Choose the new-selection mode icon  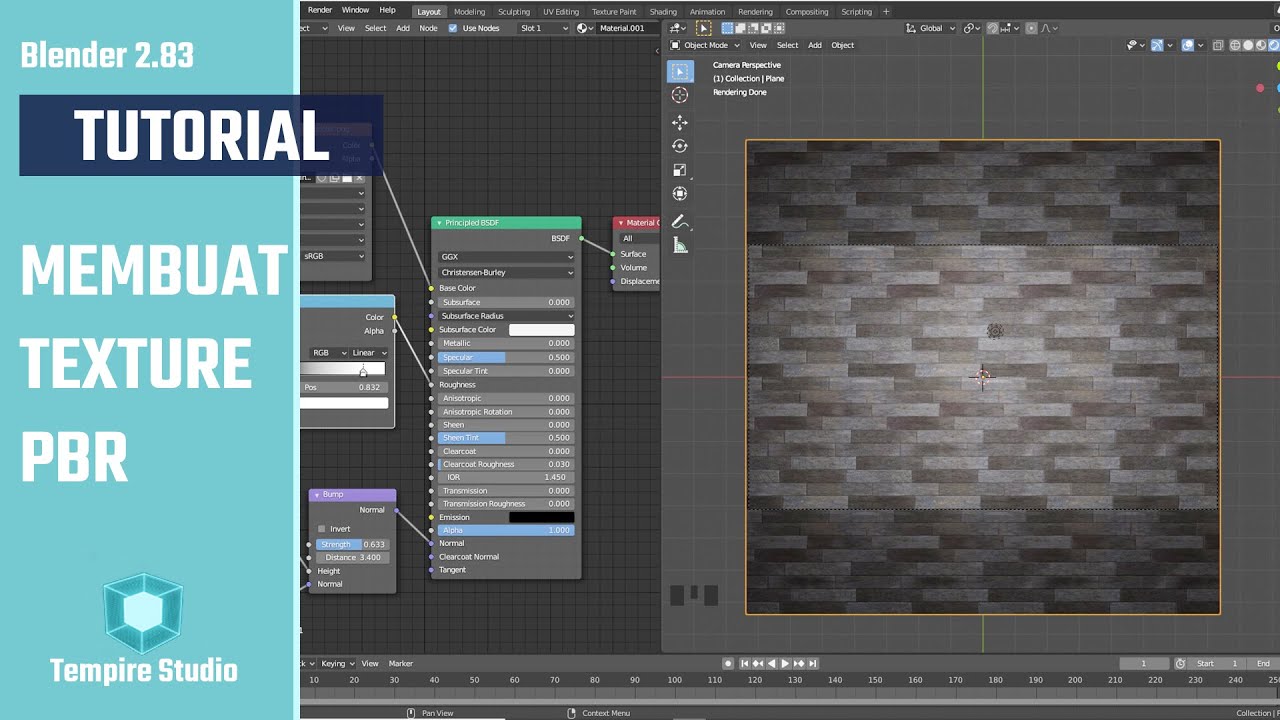(727, 28)
